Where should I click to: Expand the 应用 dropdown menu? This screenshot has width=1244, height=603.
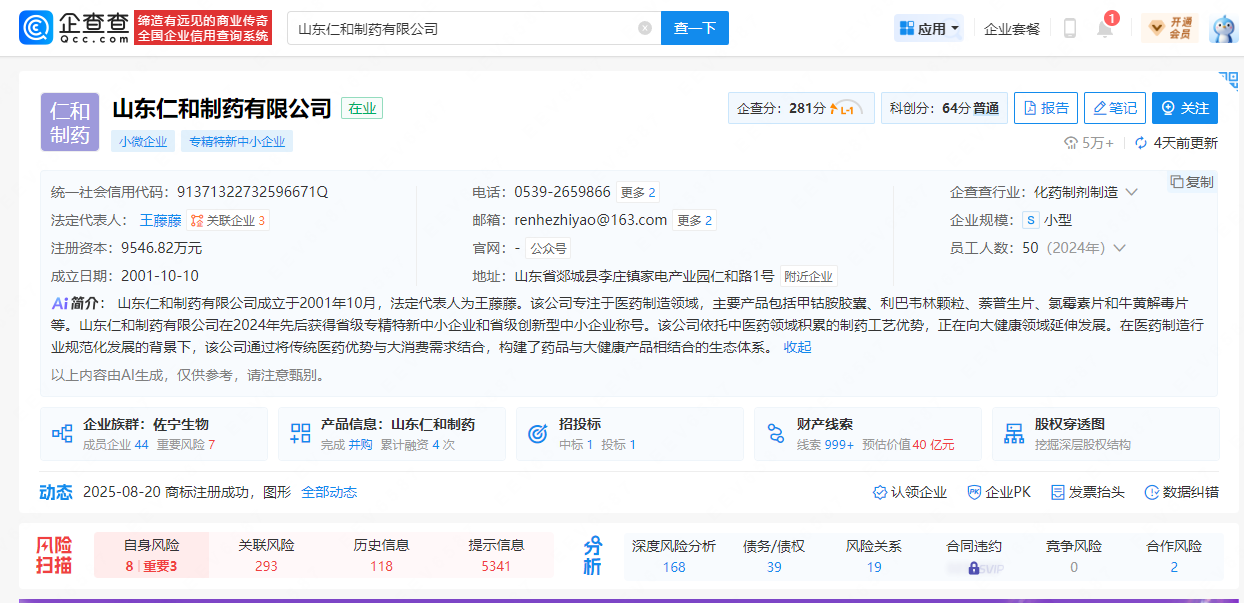(929, 28)
